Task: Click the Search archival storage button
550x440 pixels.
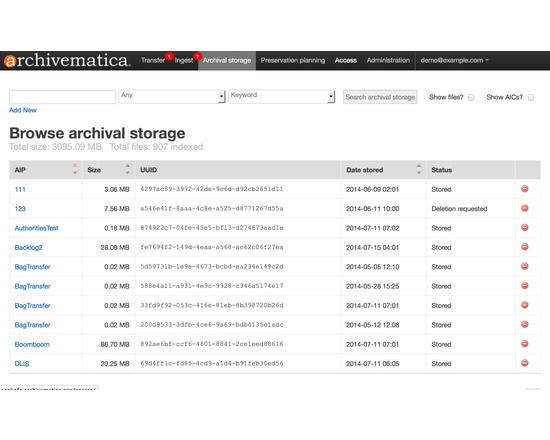Action: (380, 97)
